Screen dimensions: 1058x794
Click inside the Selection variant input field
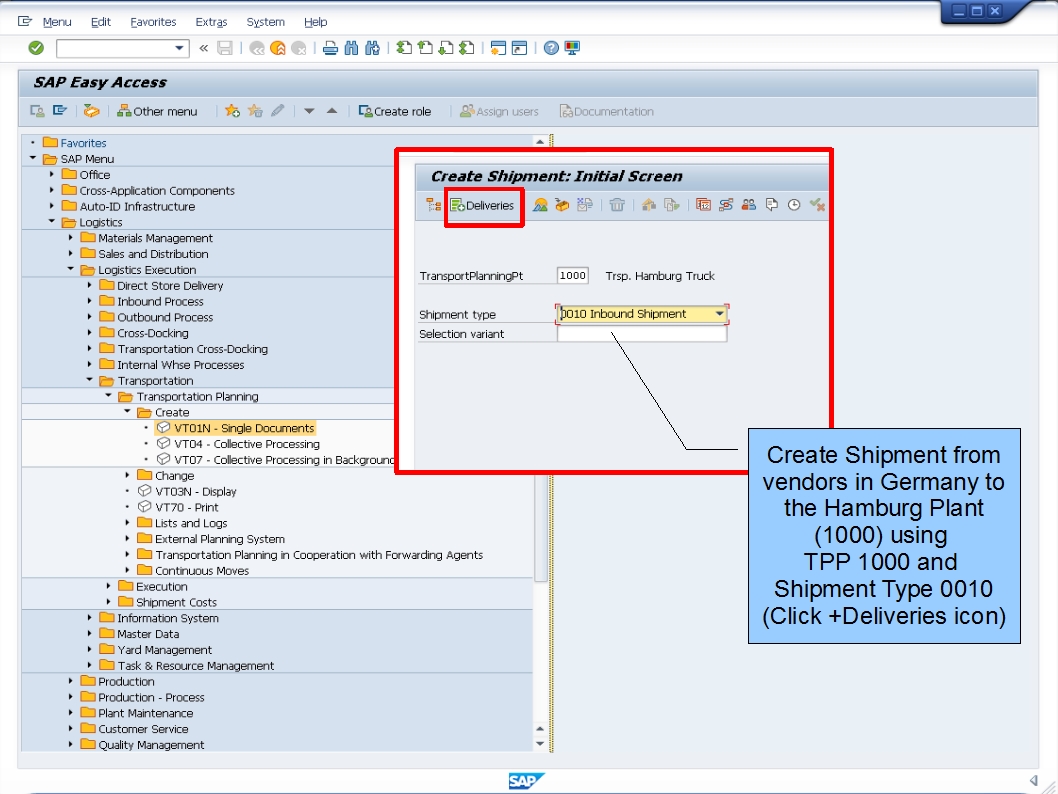click(x=640, y=331)
